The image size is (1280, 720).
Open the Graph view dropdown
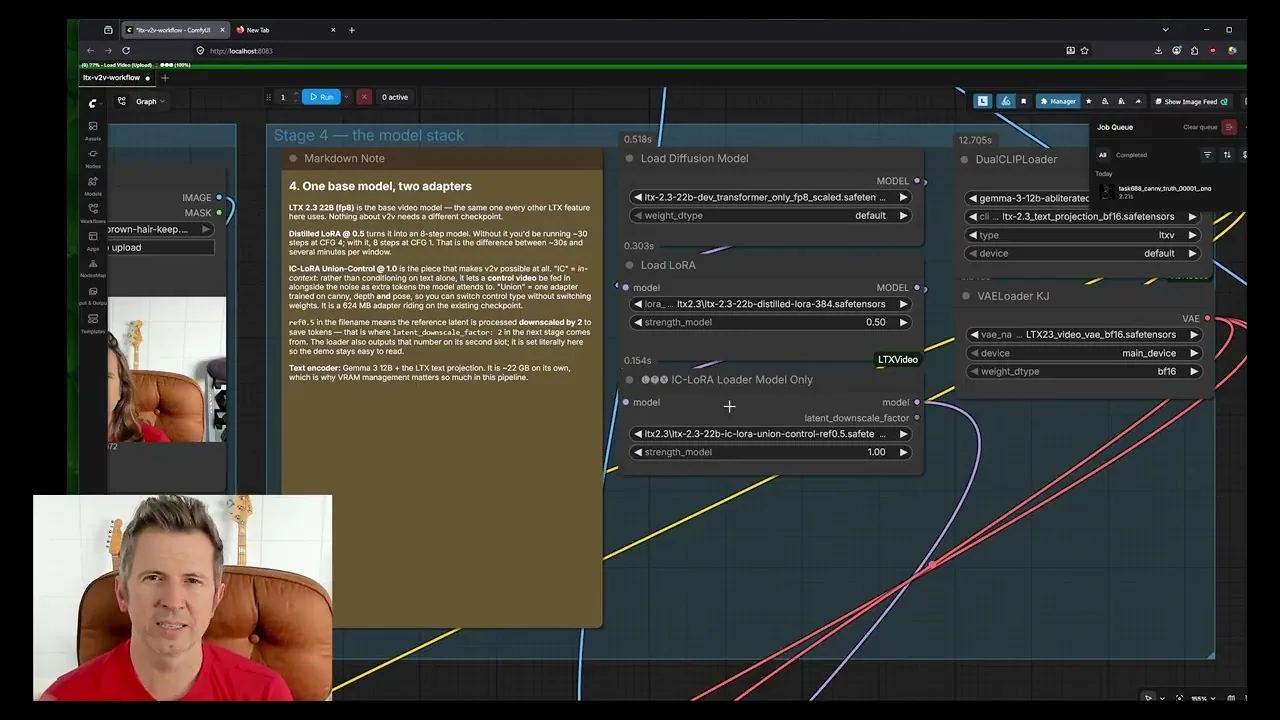click(143, 101)
